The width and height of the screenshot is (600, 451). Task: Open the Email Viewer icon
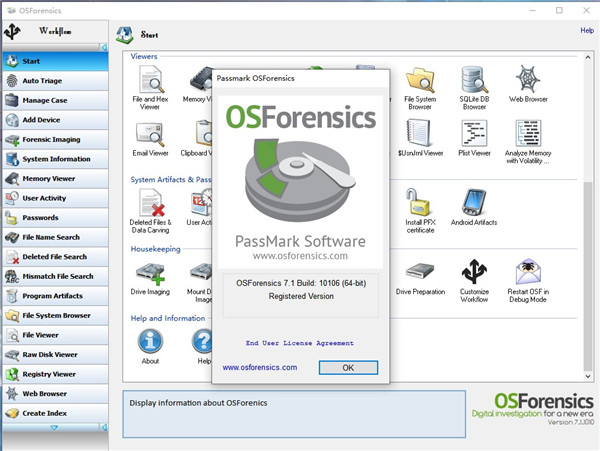click(150, 134)
